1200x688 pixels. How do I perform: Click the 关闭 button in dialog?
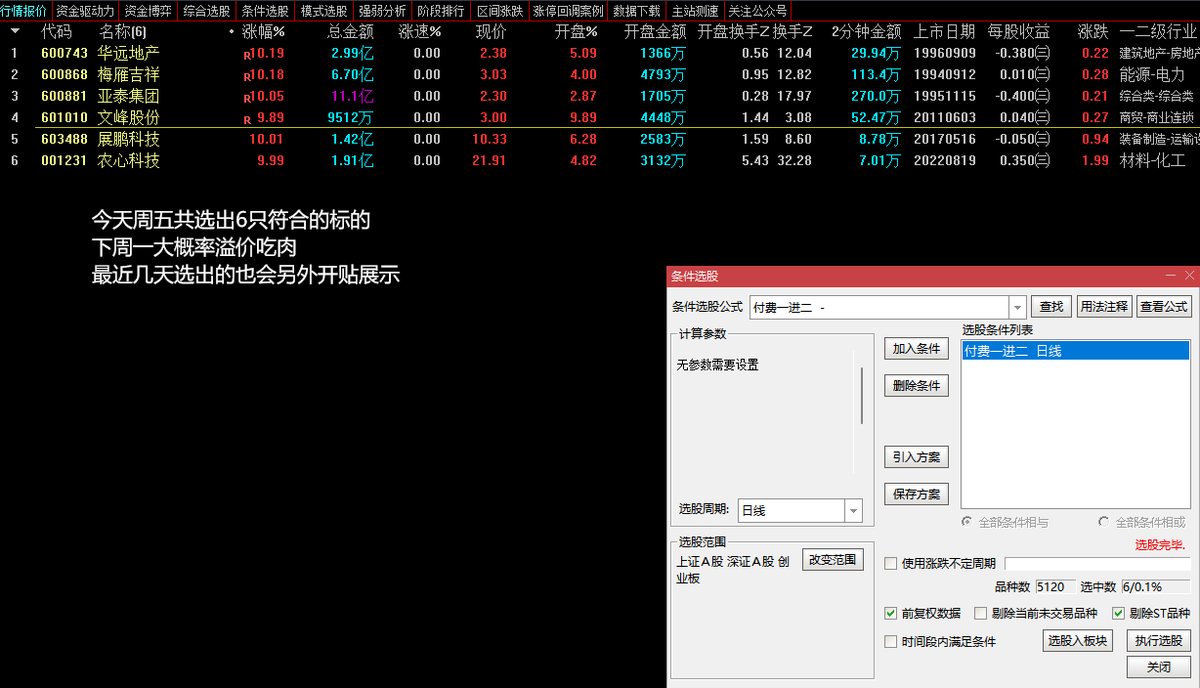pyautogui.click(x=1159, y=667)
